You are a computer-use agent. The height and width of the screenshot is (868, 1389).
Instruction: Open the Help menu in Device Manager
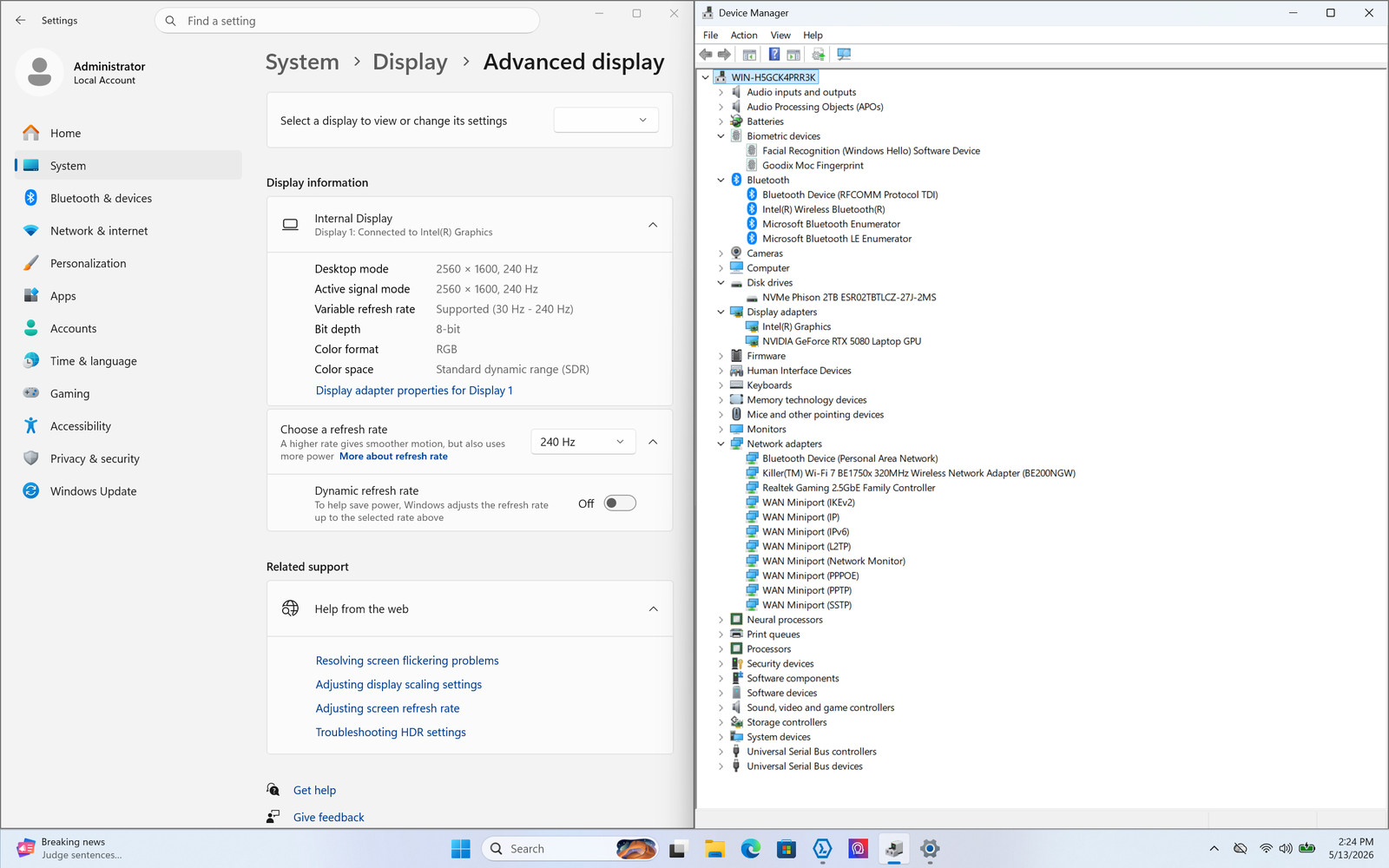[813, 36]
